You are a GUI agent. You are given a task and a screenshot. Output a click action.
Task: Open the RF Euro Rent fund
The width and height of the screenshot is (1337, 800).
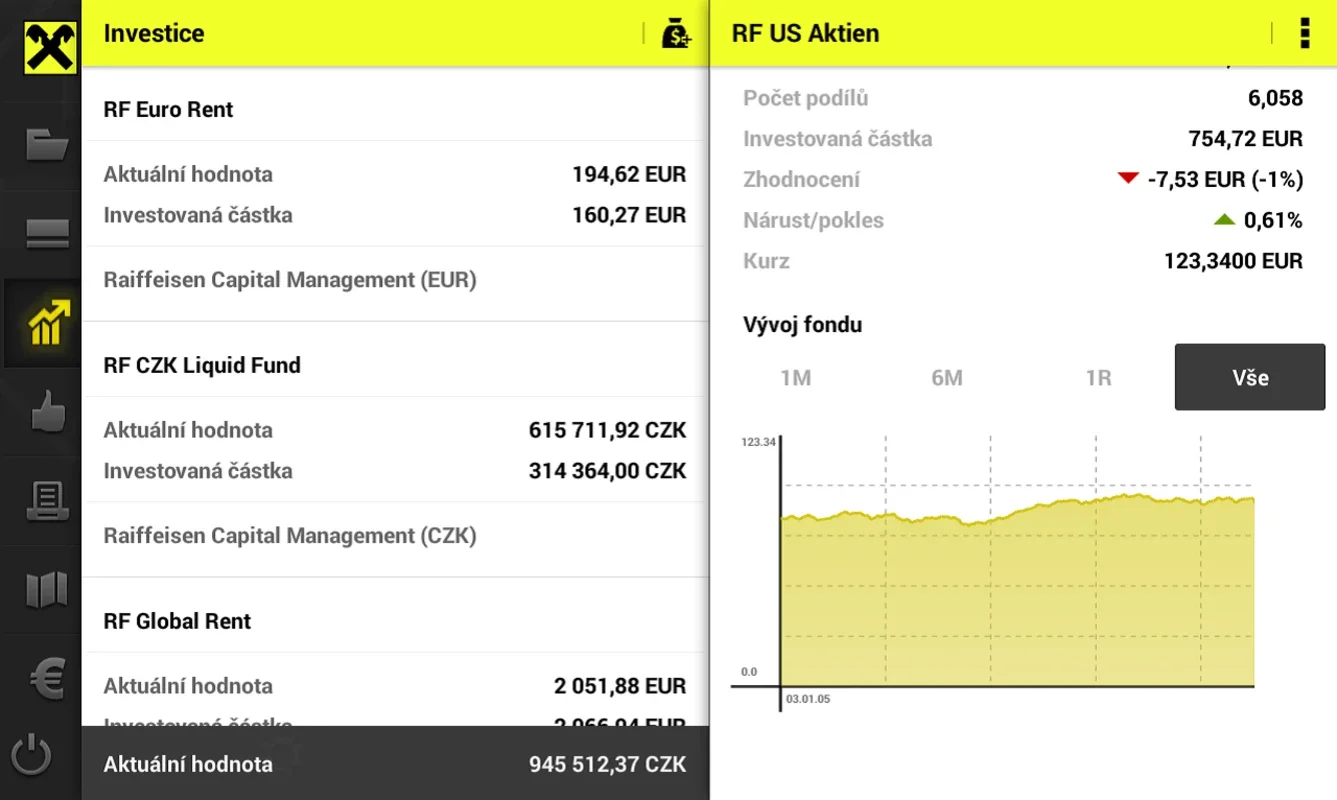tap(168, 110)
